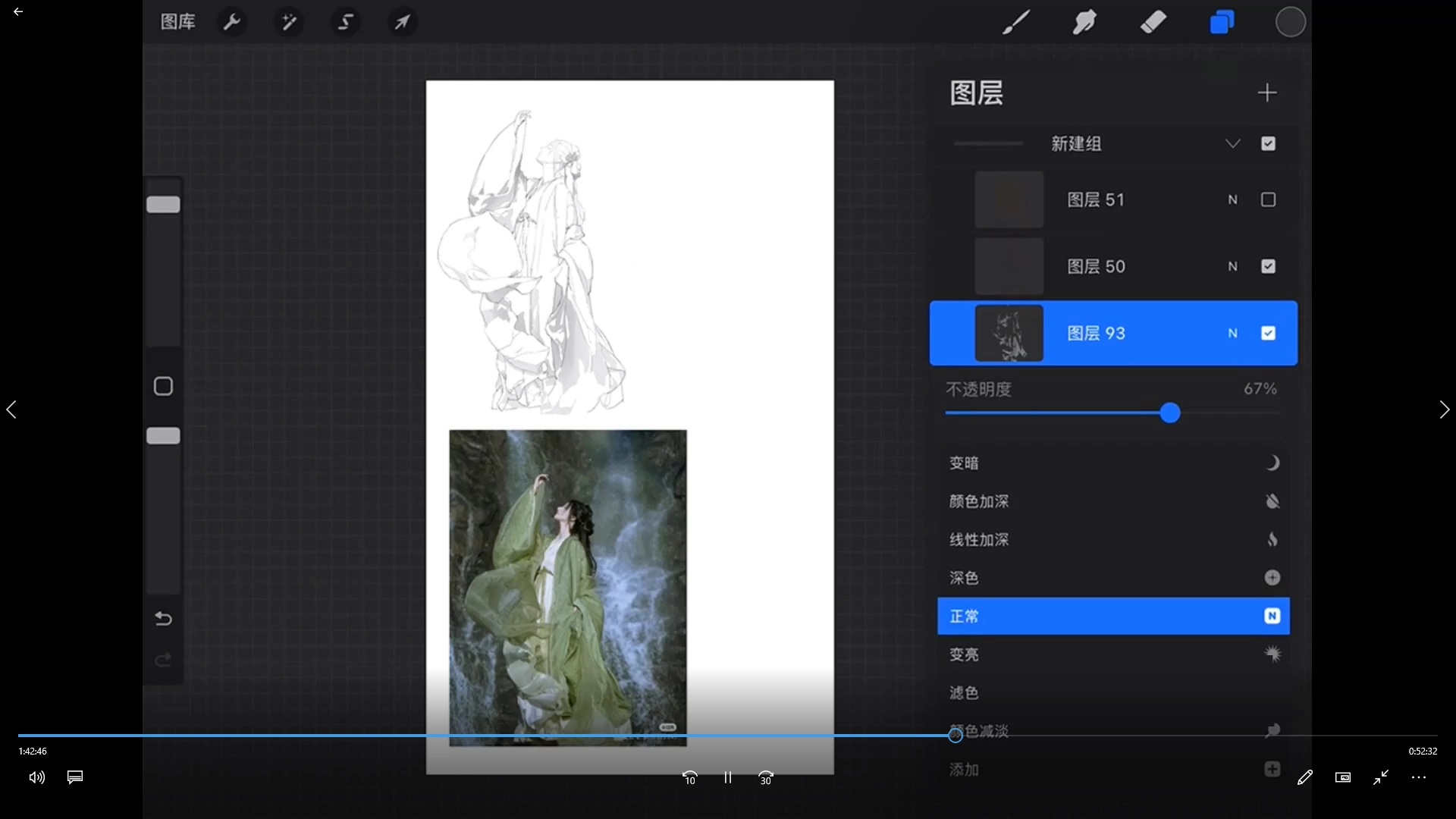Open blend mode N on 图层 51
Image resolution: width=1456 pixels, height=819 pixels.
point(1232,199)
